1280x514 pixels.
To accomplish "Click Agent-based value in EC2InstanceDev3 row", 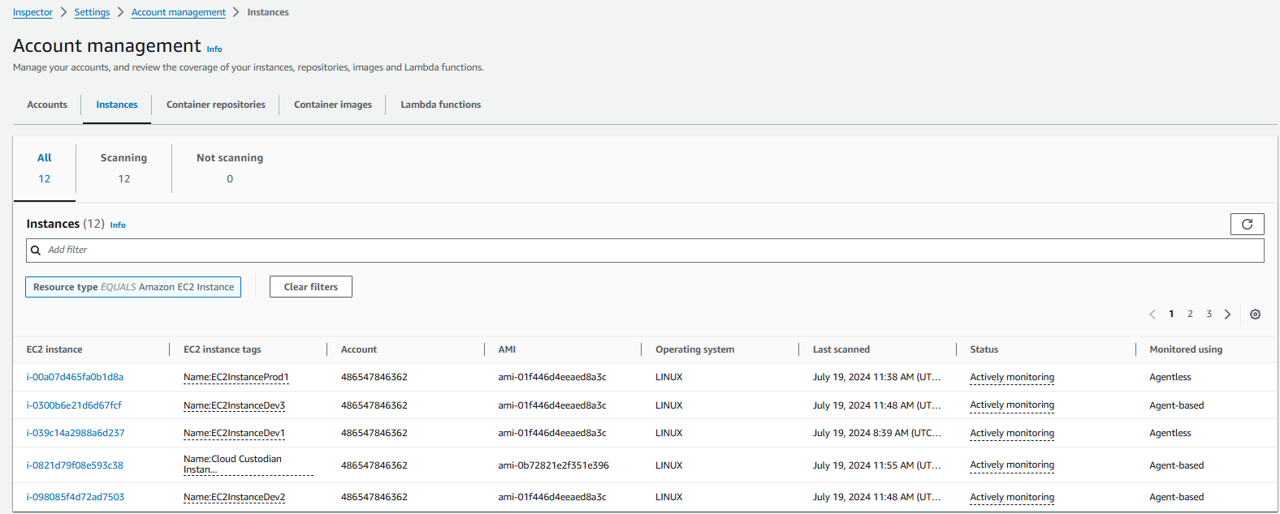I will [1177, 405].
